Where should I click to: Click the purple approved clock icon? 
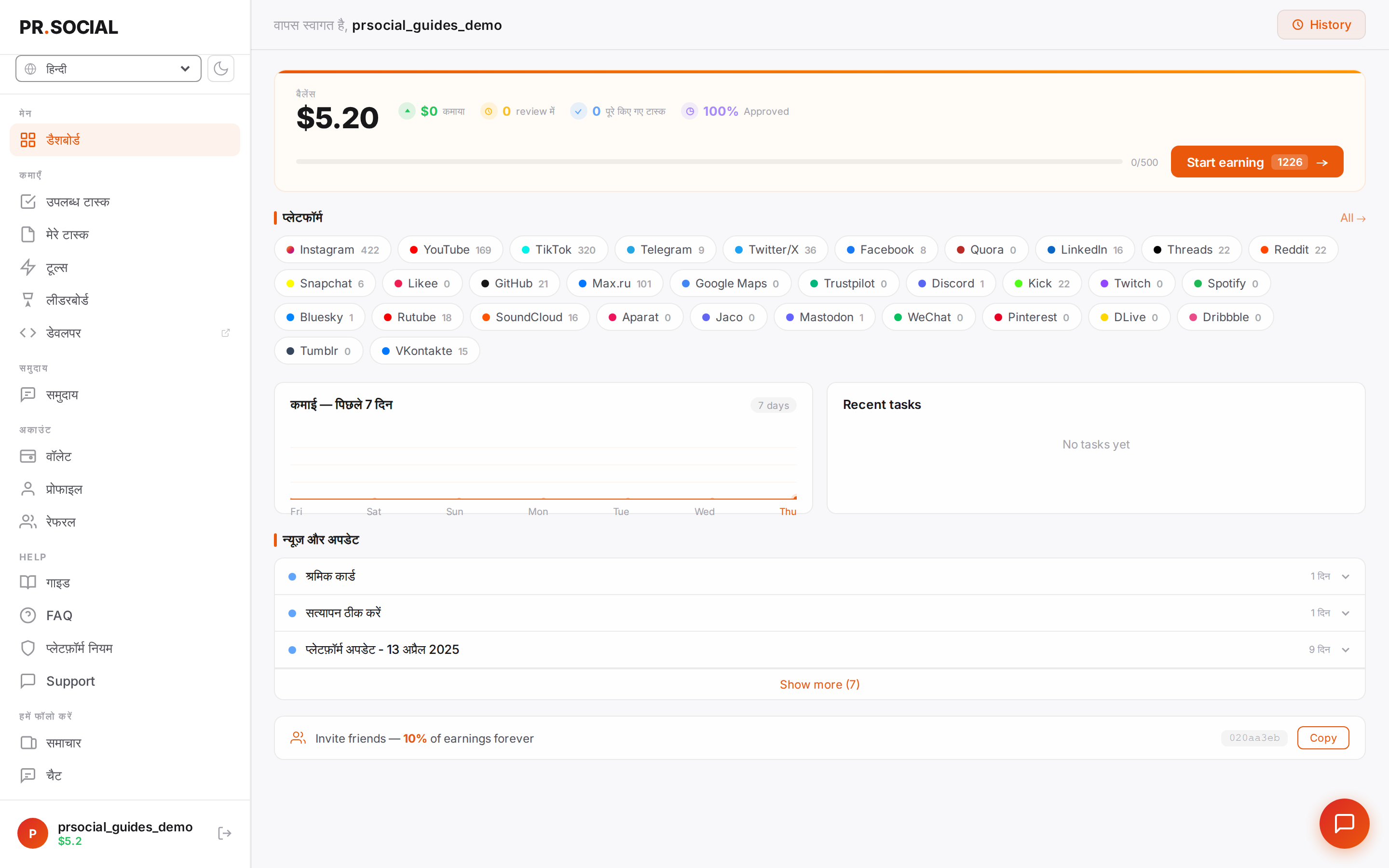click(x=690, y=111)
